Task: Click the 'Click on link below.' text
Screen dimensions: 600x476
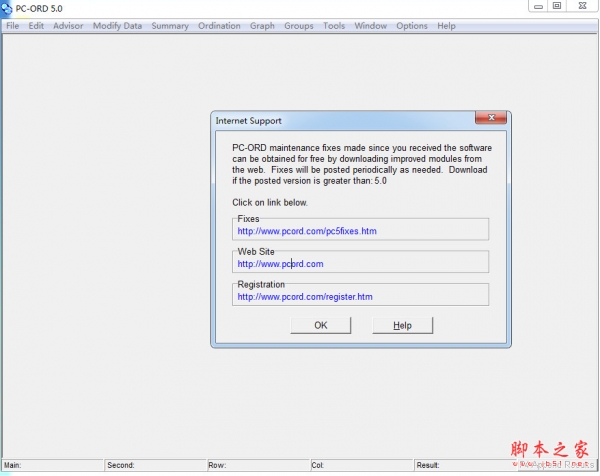Action: point(270,202)
